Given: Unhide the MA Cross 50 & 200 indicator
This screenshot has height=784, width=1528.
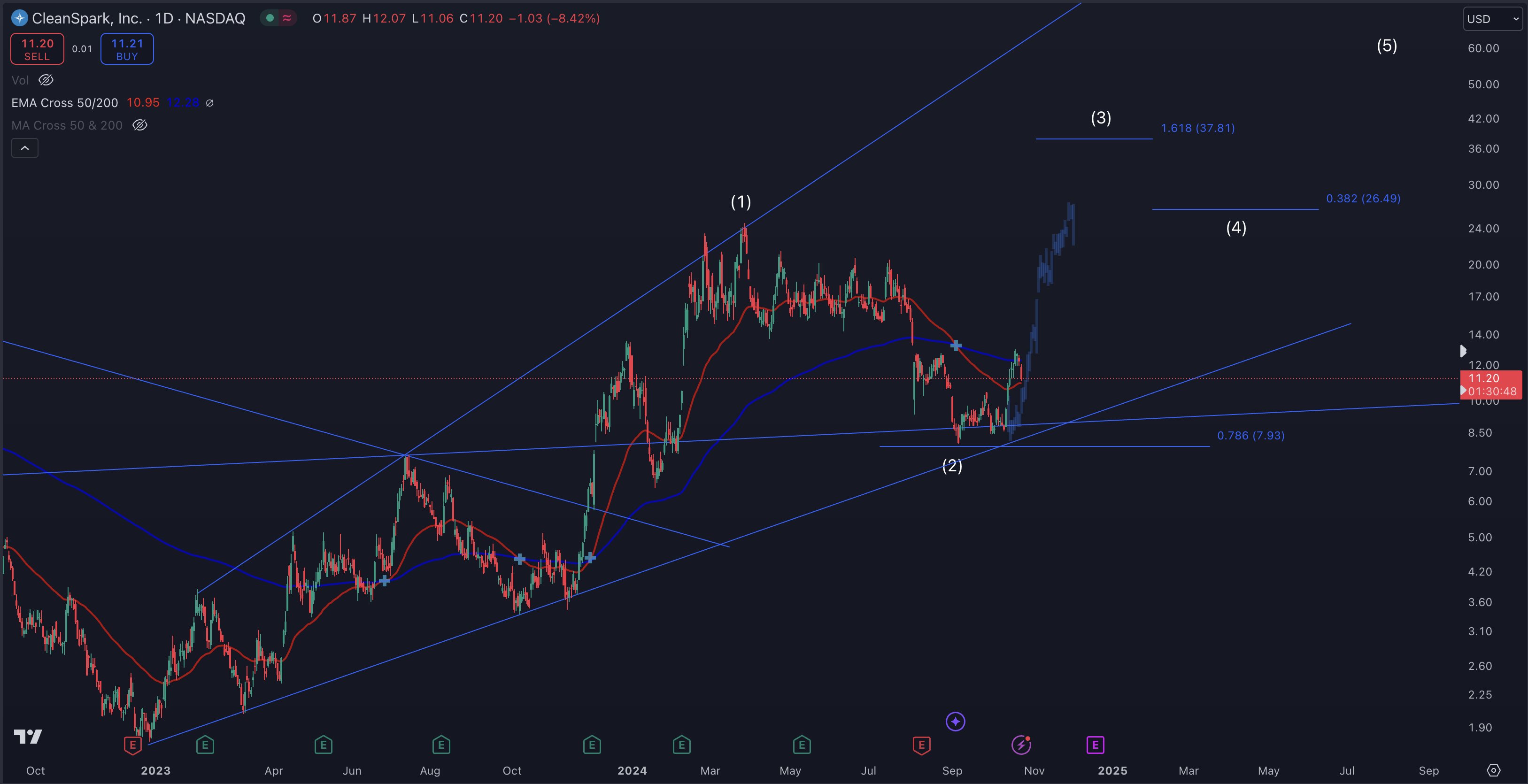Looking at the screenshot, I should [x=140, y=125].
